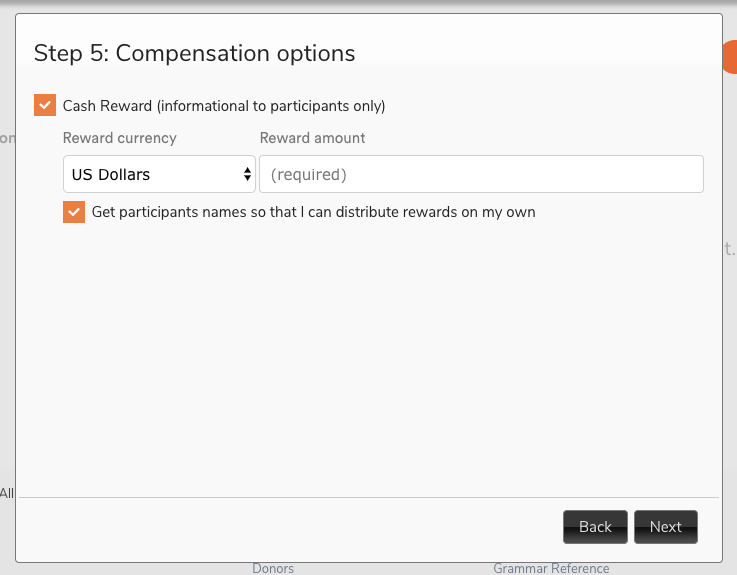Screen dimensions: 737x575
Task: Open the Reward currency dropdown
Action: pos(159,174)
